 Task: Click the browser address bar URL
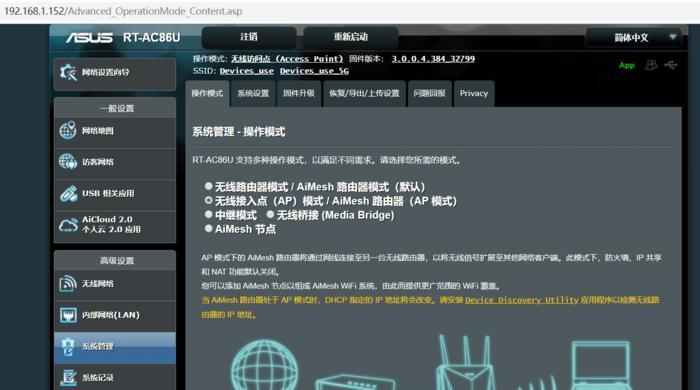pyautogui.click(x=123, y=11)
